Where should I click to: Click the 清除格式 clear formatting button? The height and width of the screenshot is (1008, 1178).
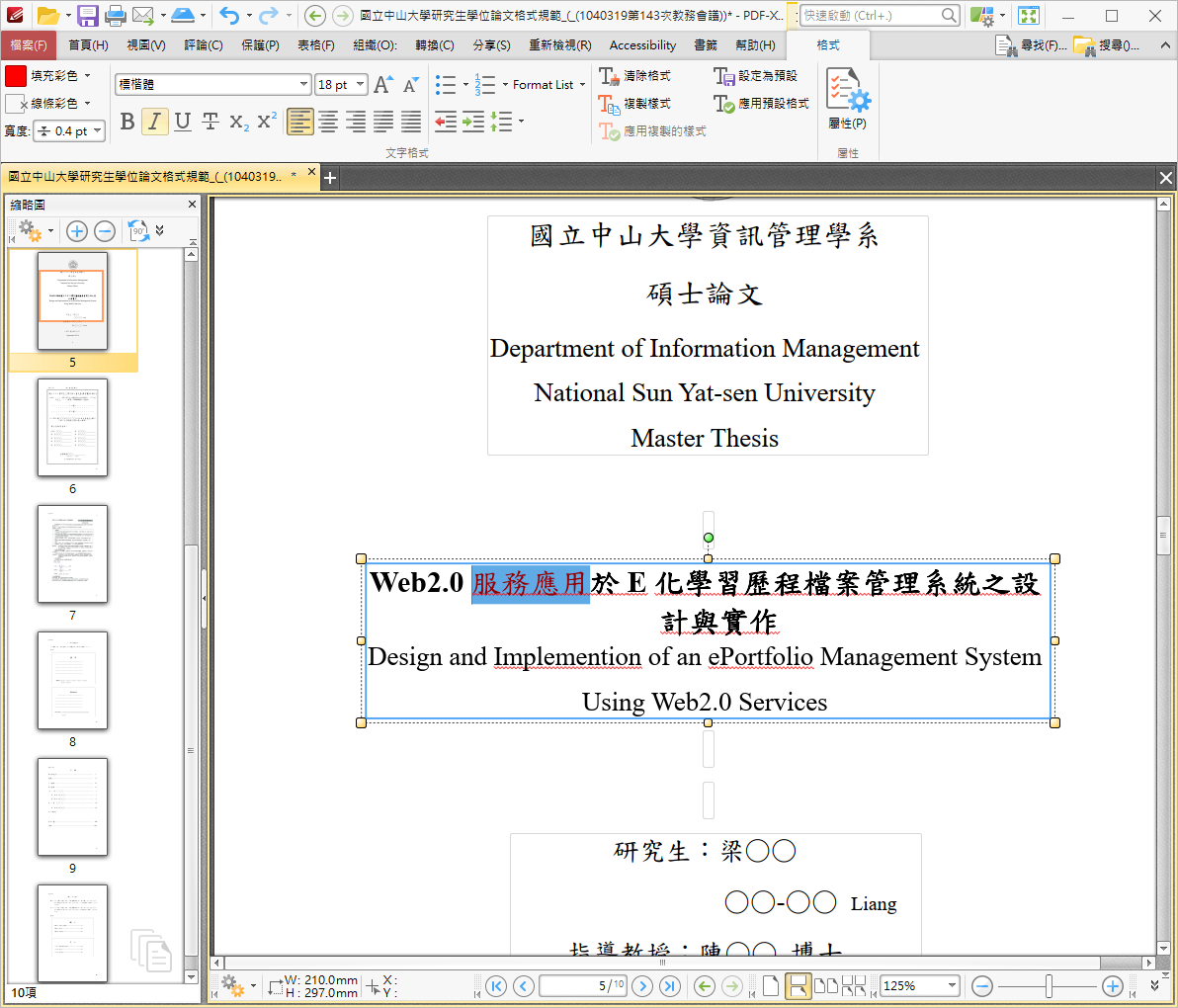[x=635, y=76]
